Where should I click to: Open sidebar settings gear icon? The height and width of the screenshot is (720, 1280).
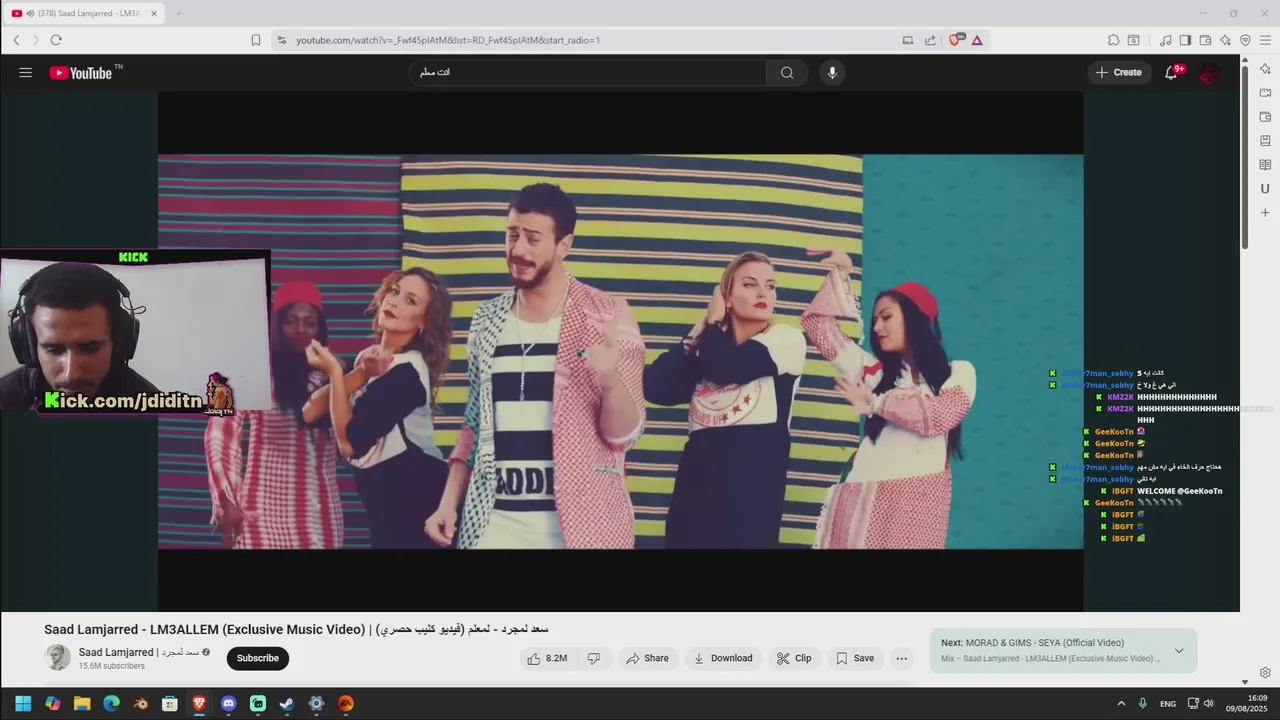(x=1265, y=673)
